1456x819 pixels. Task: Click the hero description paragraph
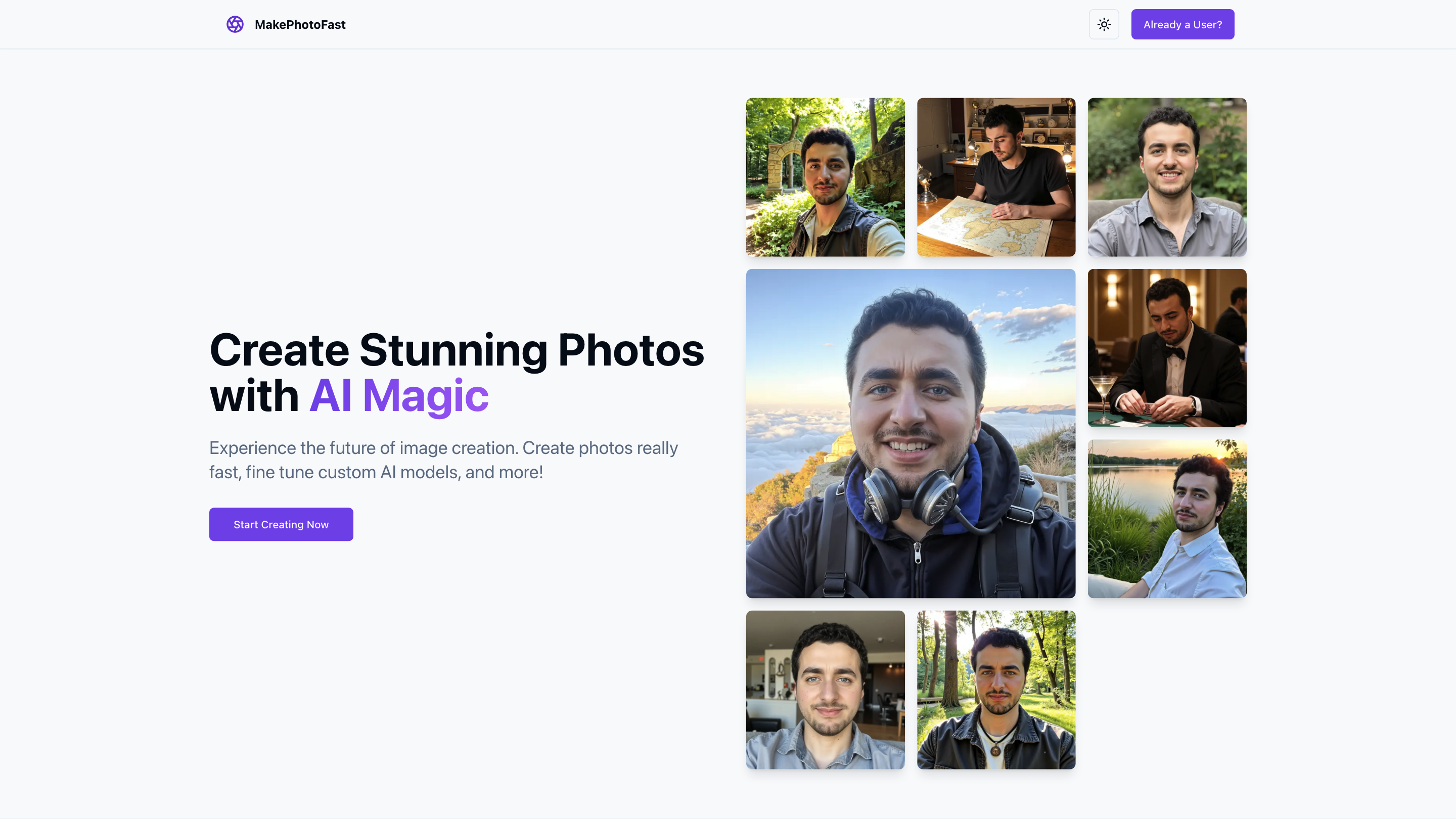(x=444, y=460)
